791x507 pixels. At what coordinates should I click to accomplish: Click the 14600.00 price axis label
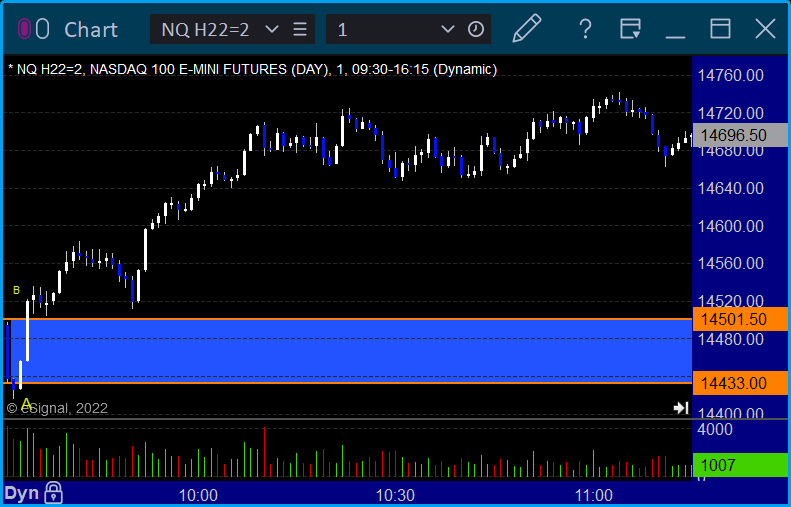[x=730, y=226]
